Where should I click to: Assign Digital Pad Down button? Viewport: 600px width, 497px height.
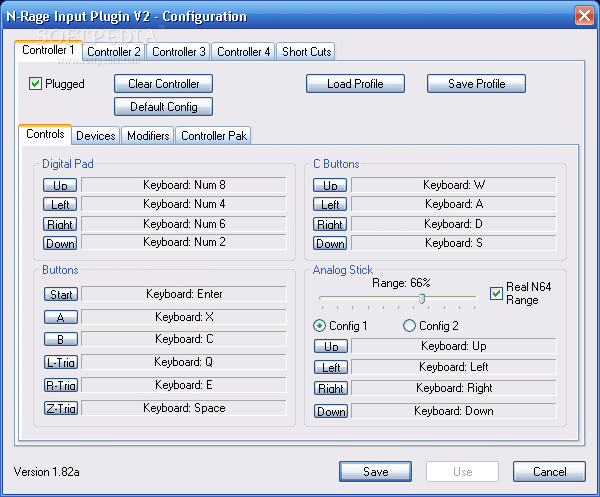(60, 243)
